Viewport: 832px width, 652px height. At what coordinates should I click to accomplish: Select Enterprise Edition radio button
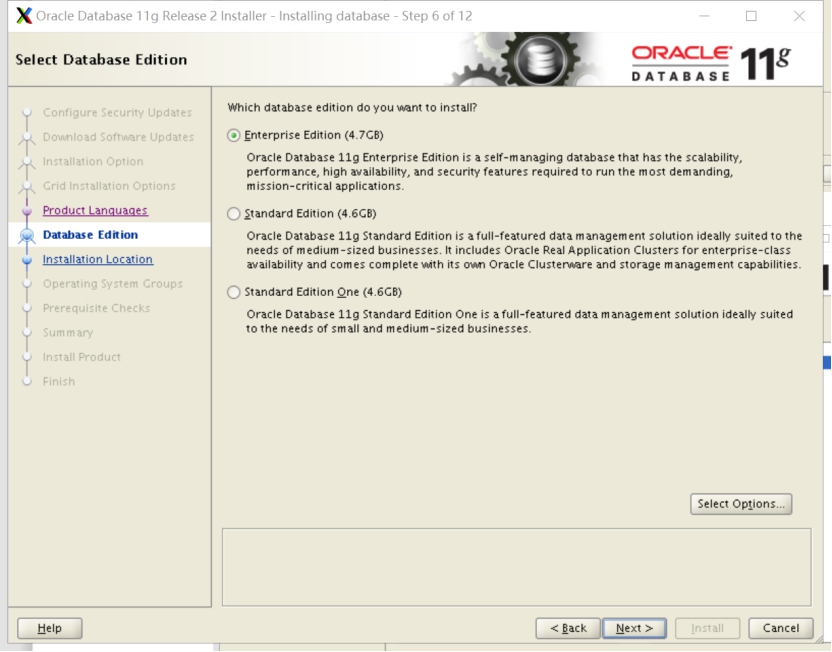(233, 135)
